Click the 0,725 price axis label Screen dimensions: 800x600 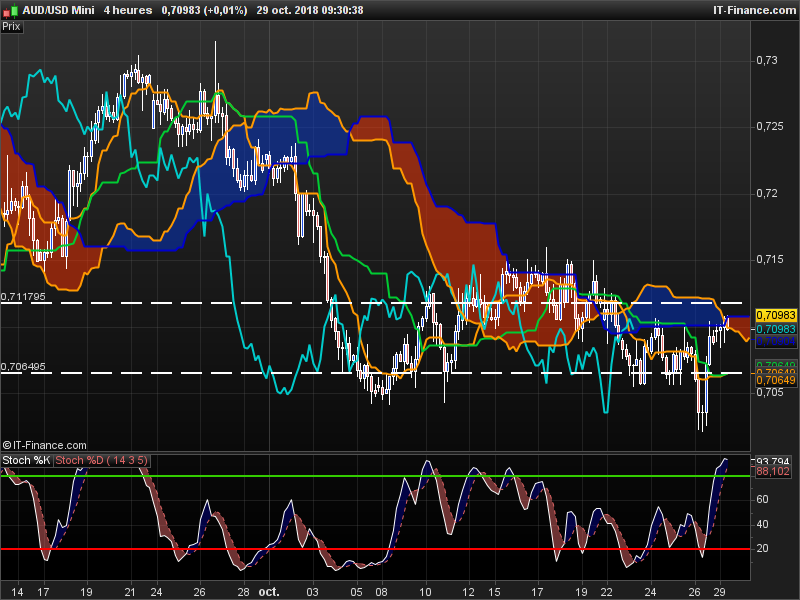[x=770, y=126]
